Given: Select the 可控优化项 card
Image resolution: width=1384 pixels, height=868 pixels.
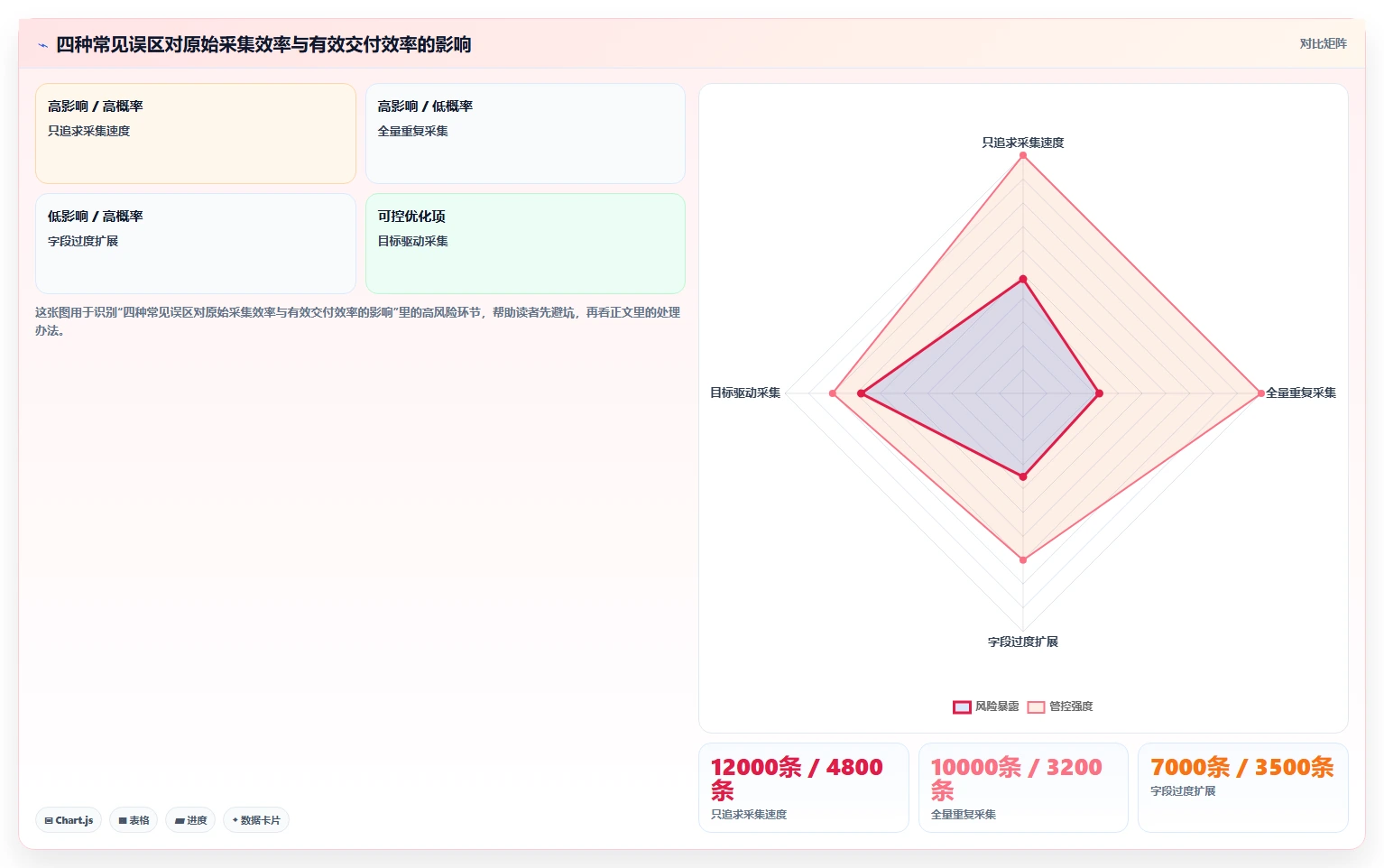Looking at the screenshot, I should (x=525, y=244).
